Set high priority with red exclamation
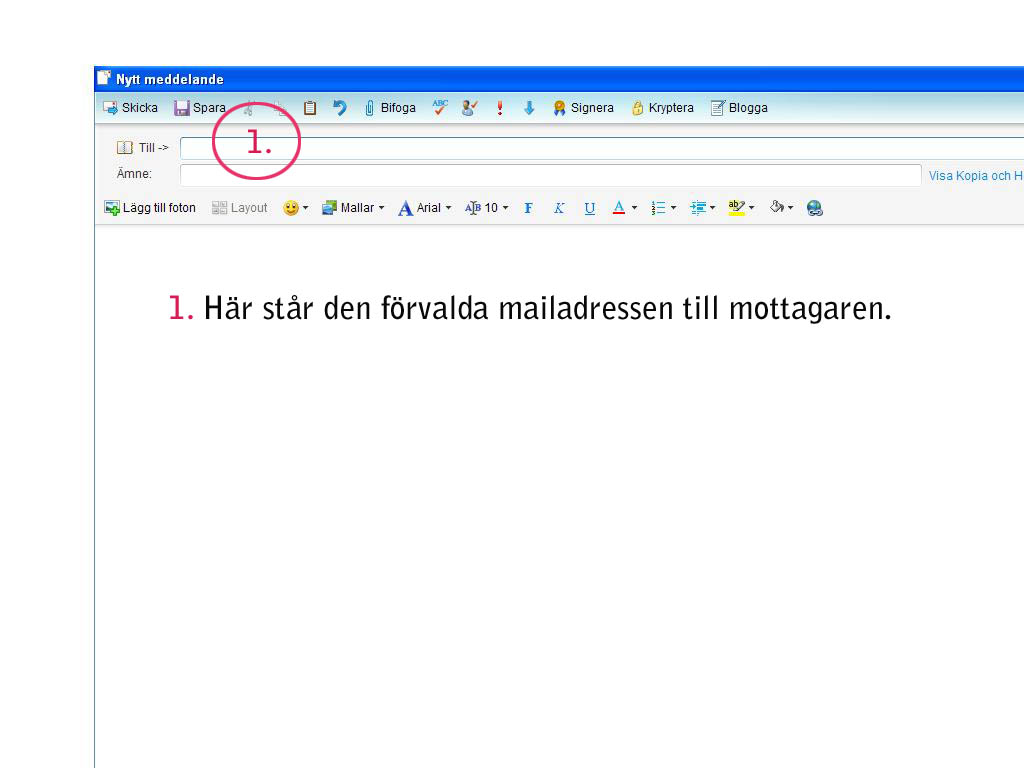Viewport: 1024px width, 768px height. pos(500,108)
